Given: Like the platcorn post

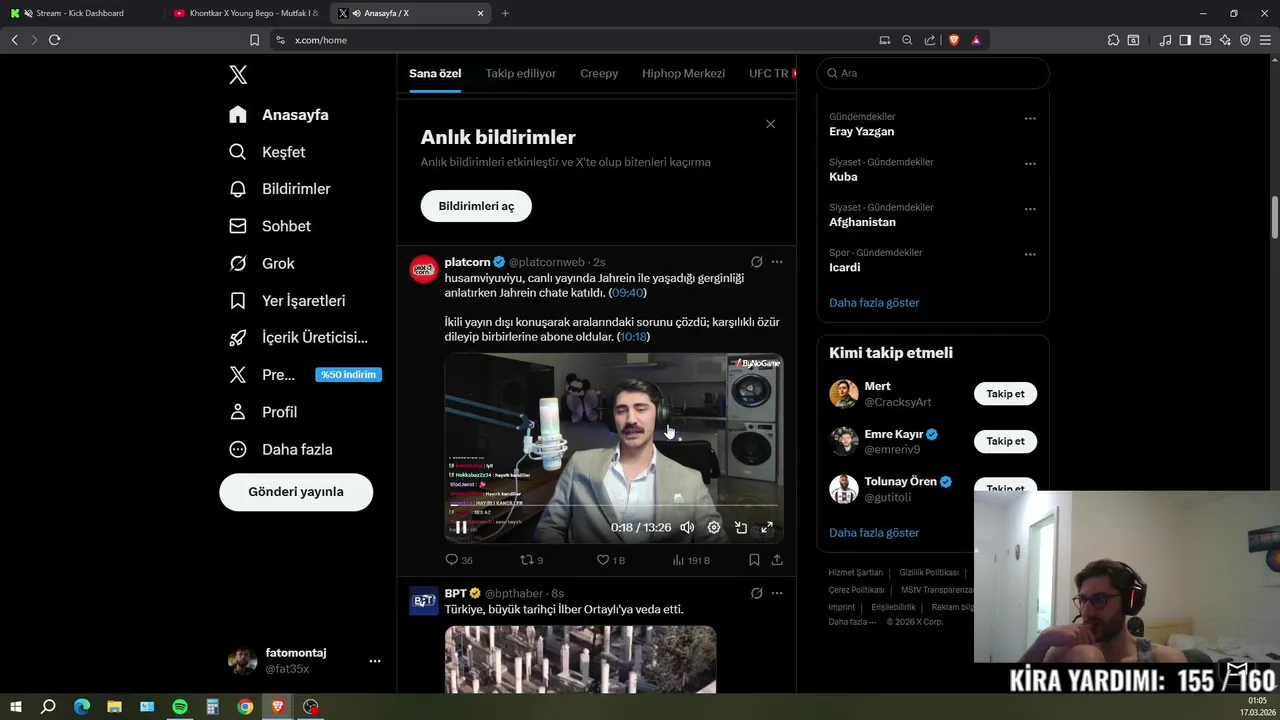Looking at the screenshot, I should click(611, 560).
